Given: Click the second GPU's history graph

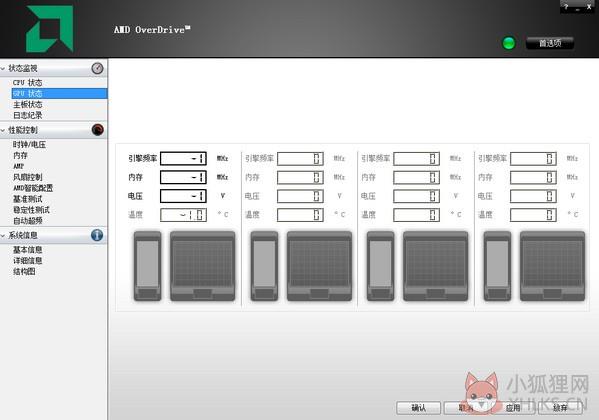Looking at the screenshot, I should [319, 266].
